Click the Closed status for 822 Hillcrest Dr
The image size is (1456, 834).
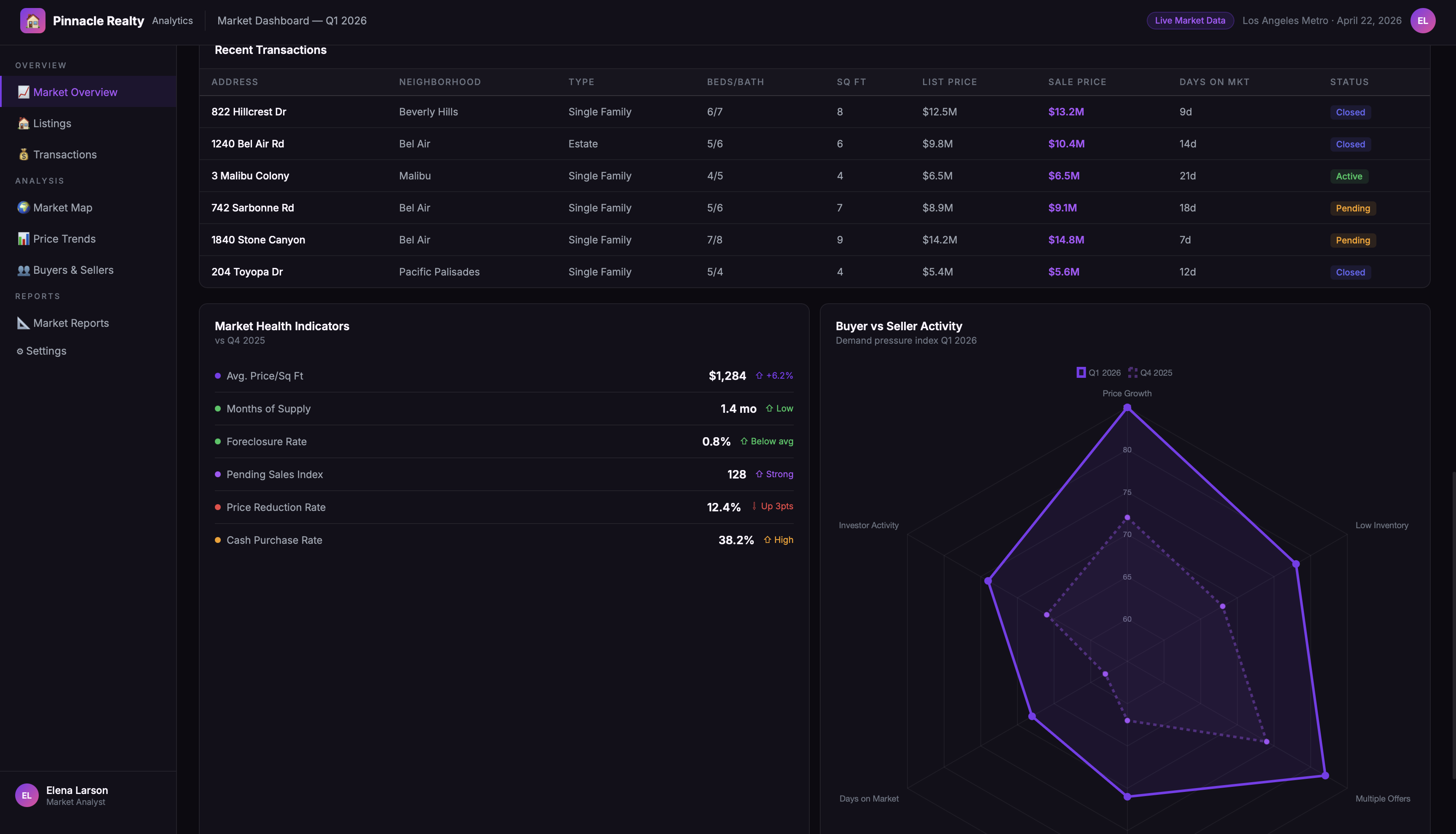click(1350, 112)
